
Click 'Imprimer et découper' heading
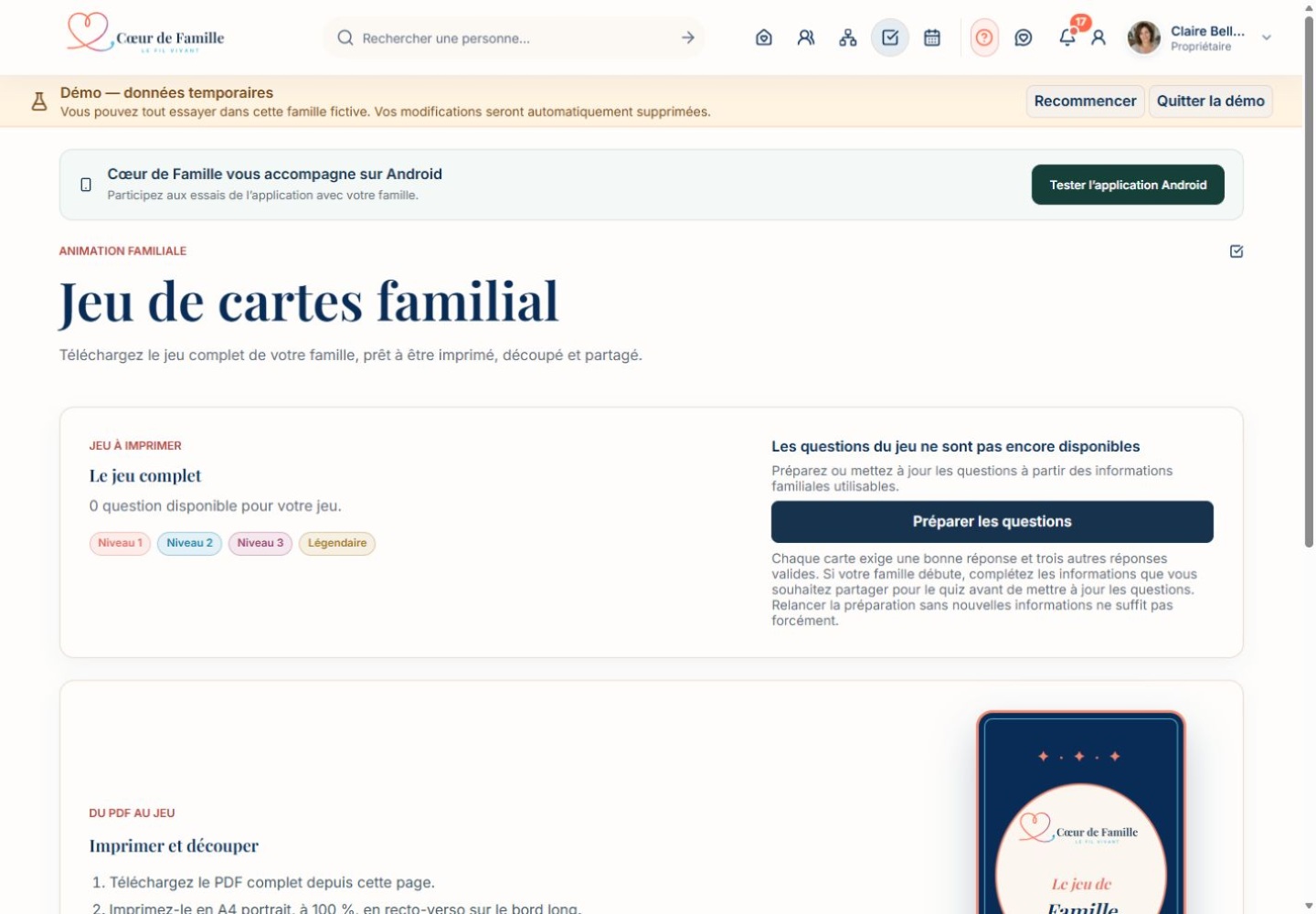click(x=174, y=846)
